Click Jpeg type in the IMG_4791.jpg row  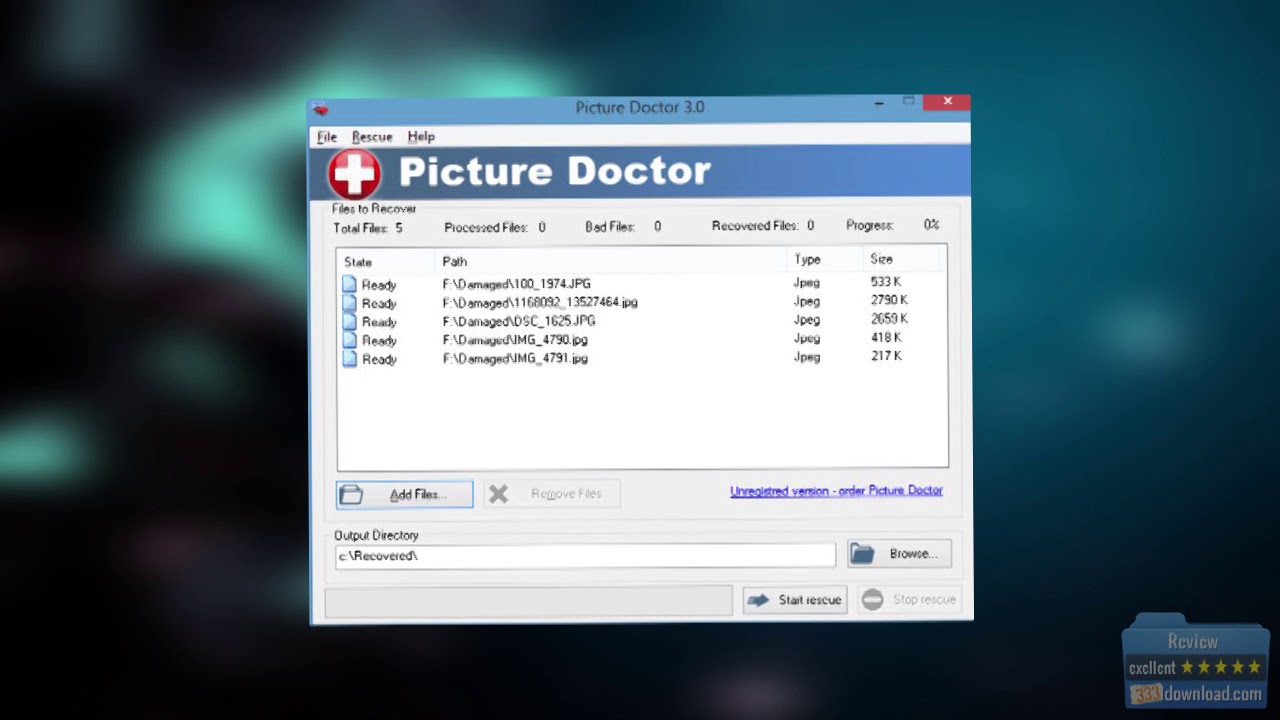(x=807, y=357)
